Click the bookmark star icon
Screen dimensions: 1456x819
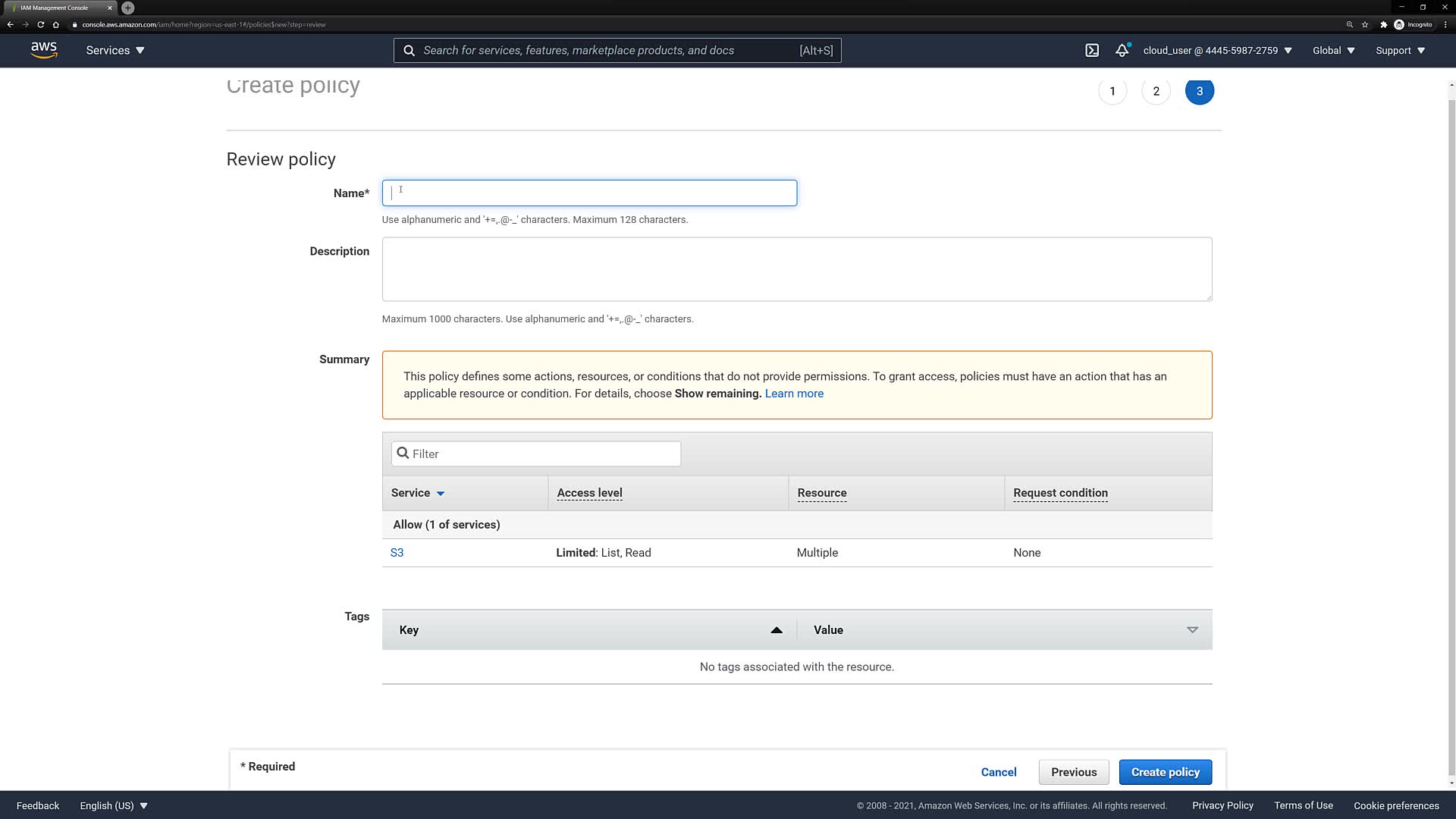(1365, 24)
